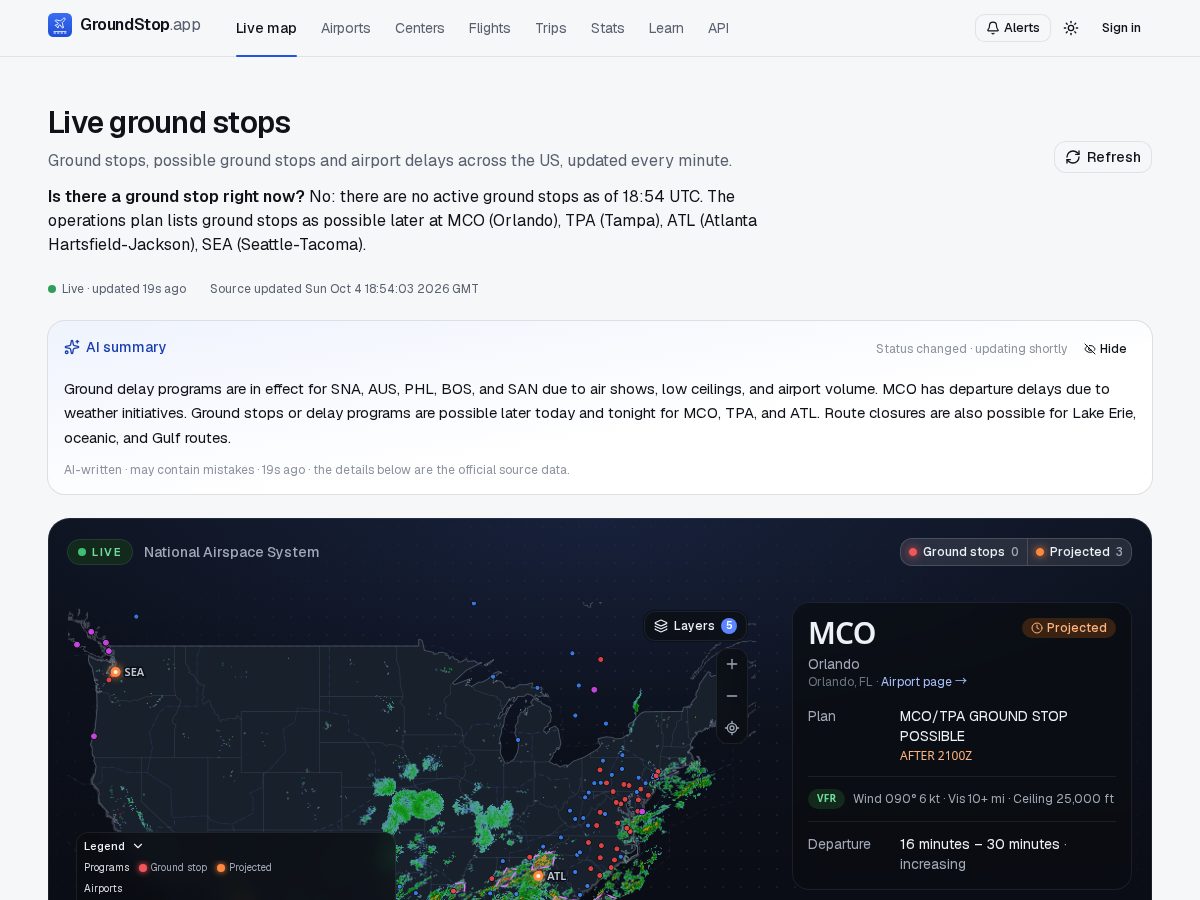Screen dimensions: 1200x900
Task: Go to the Stats nav item
Action: 608,28
